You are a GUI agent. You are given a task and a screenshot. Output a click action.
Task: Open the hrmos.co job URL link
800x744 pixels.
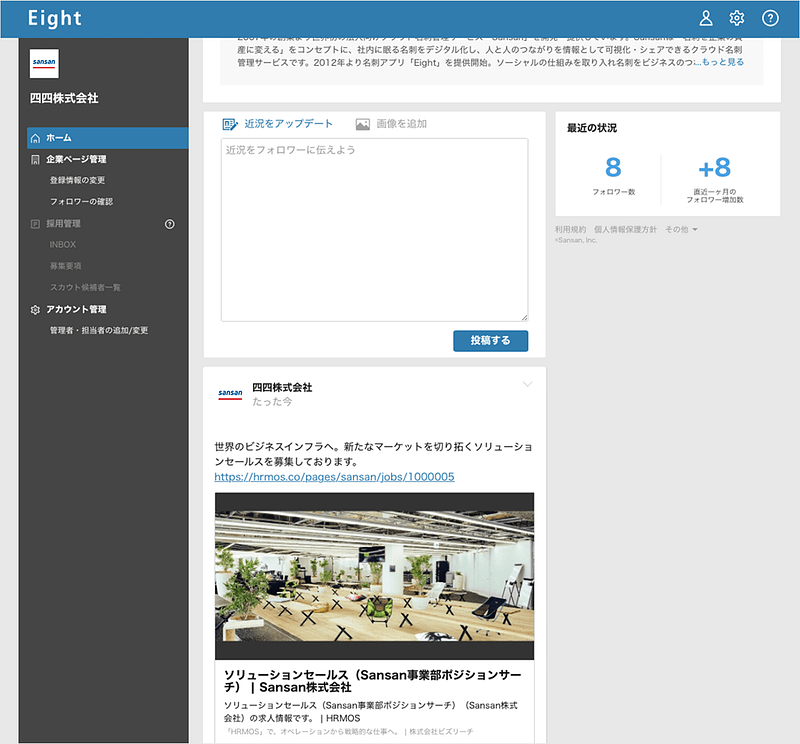334,477
